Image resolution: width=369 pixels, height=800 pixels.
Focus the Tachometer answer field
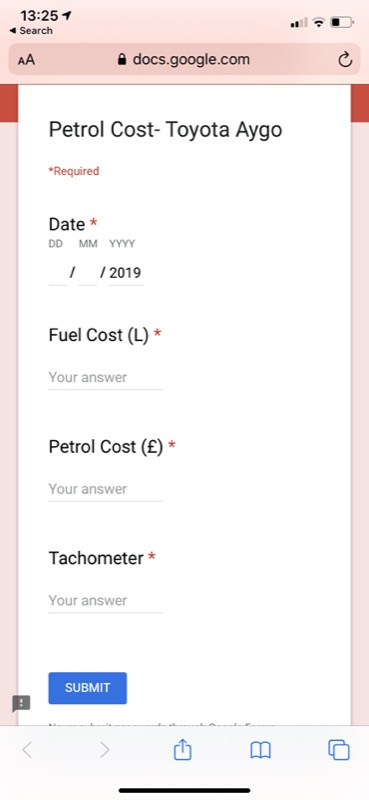tap(106, 601)
